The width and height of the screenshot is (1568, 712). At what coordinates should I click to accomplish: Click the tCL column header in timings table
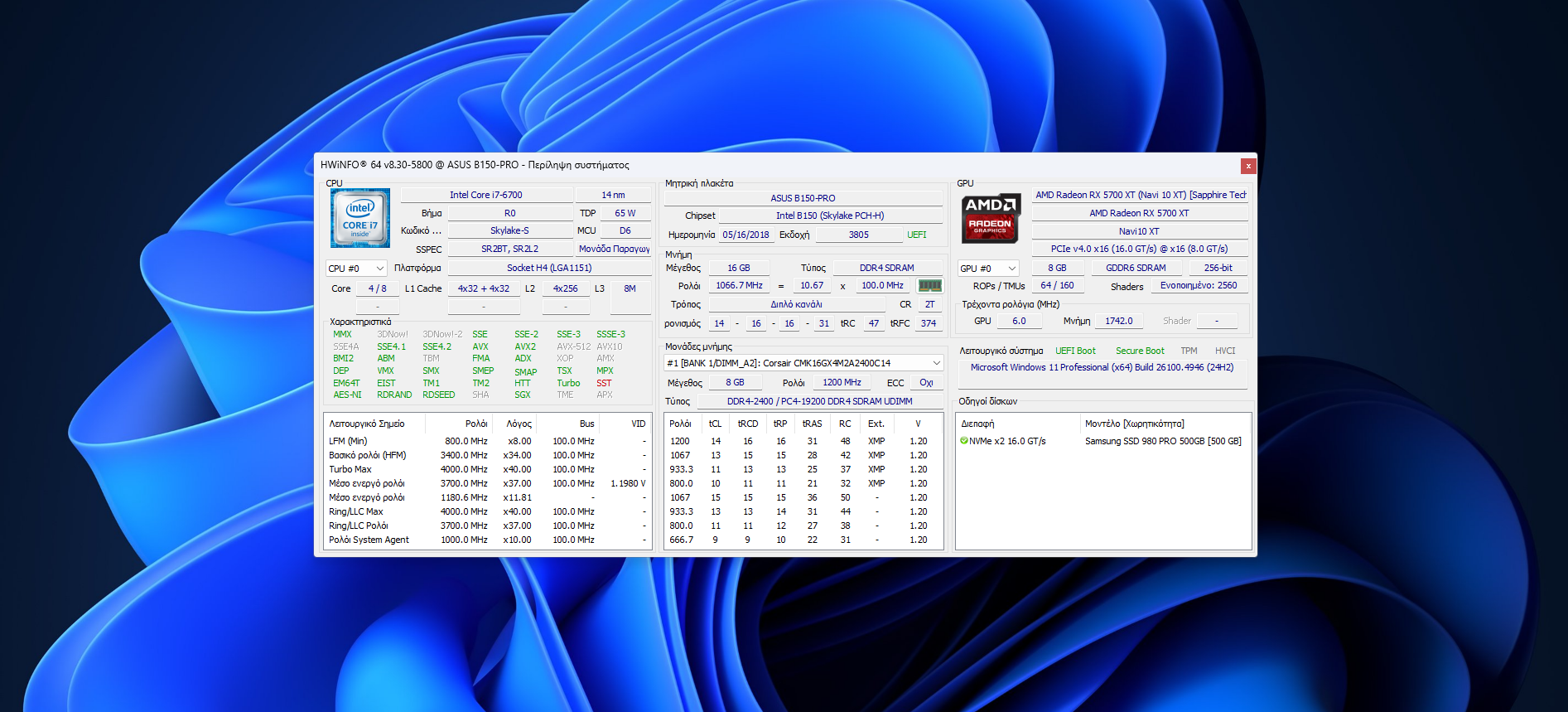click(x=716, y=424)
